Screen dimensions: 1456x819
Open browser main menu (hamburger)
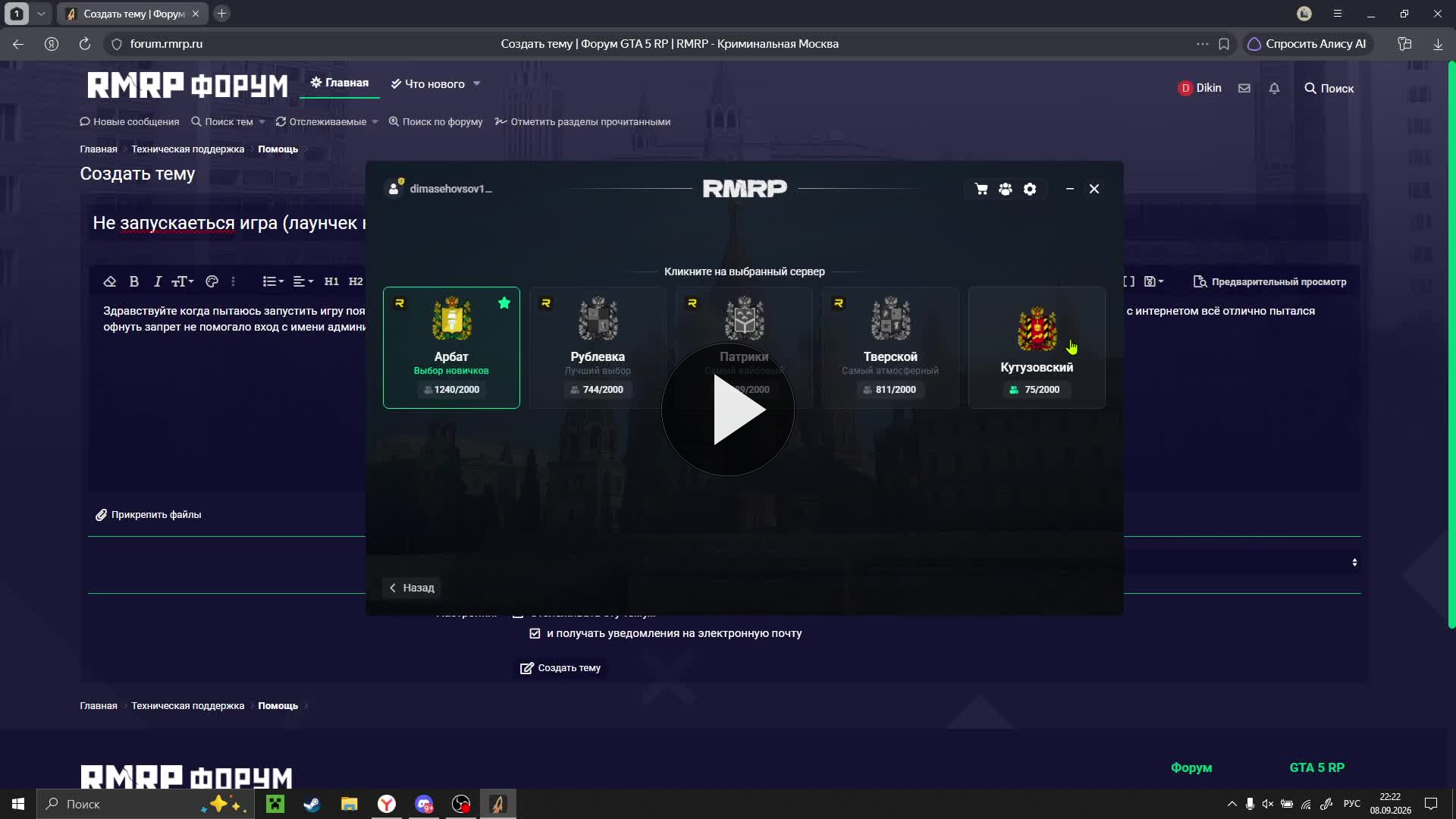point(1338,14)
